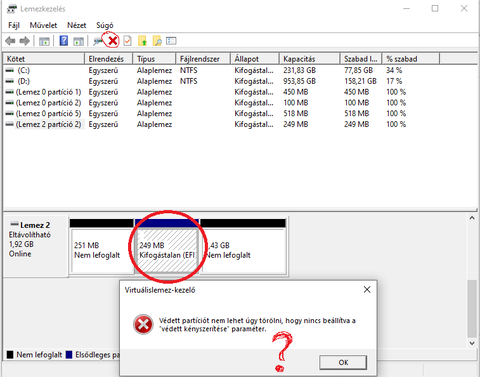Screen dimensions: 480x377
Task: Sort by the Elrendezés column header
Action: point(109,59)
